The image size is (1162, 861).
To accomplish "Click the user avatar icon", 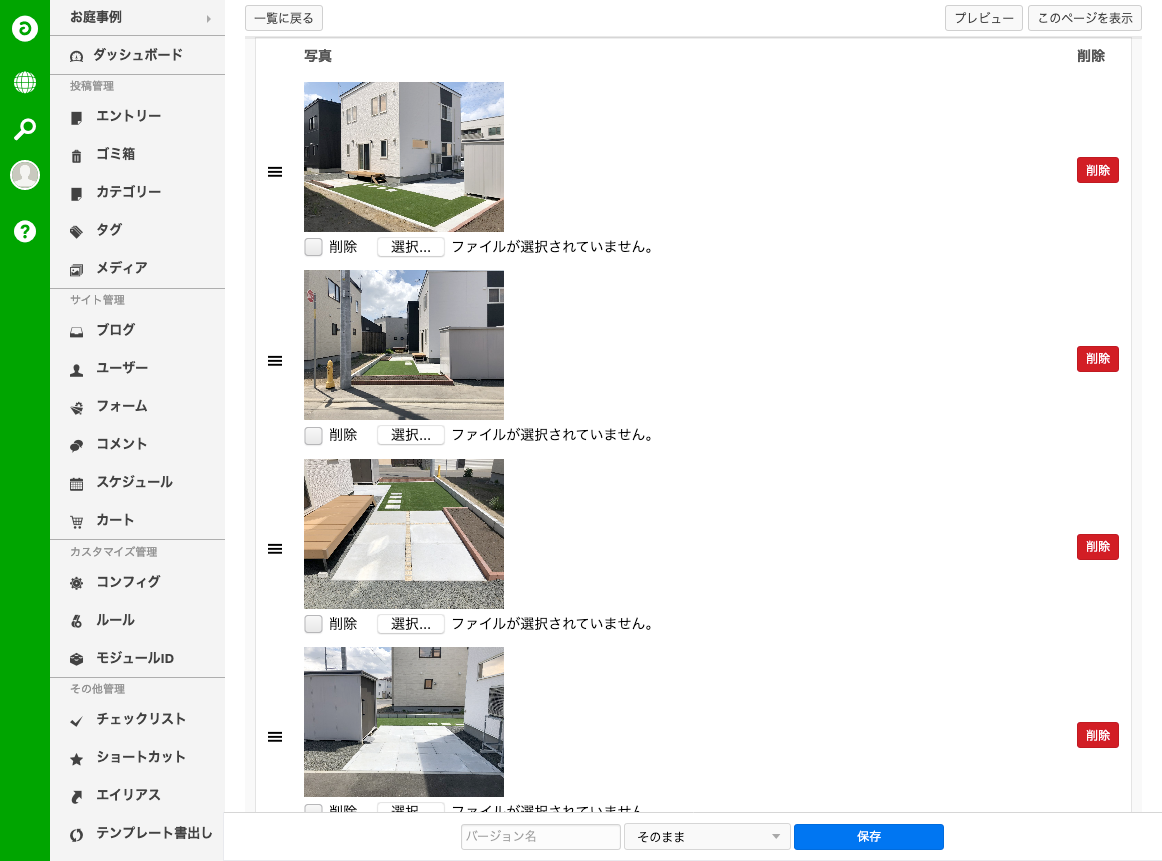I will (25, 175).
